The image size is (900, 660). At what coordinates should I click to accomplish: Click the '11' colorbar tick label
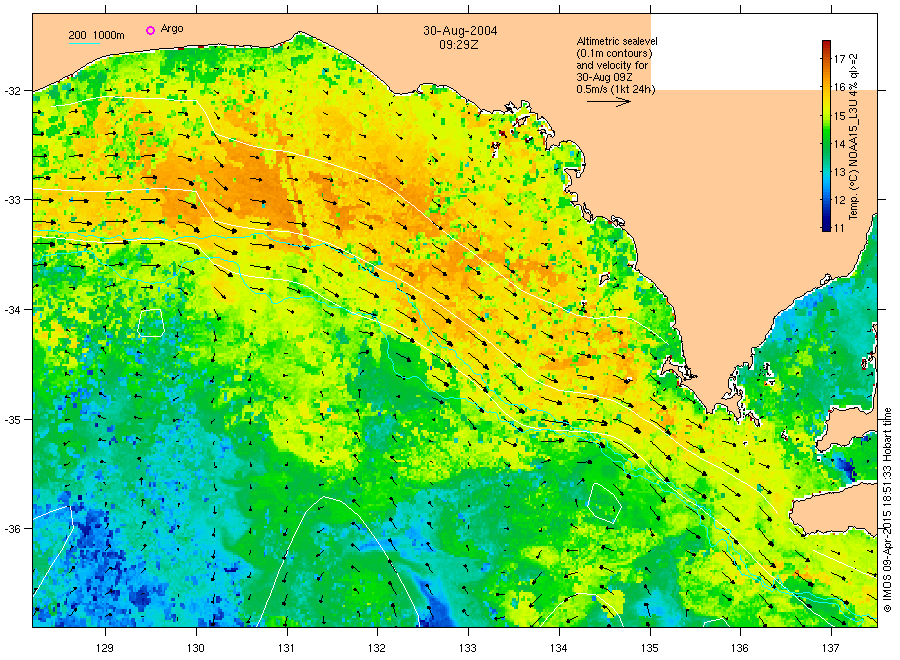tap(839, 228)
